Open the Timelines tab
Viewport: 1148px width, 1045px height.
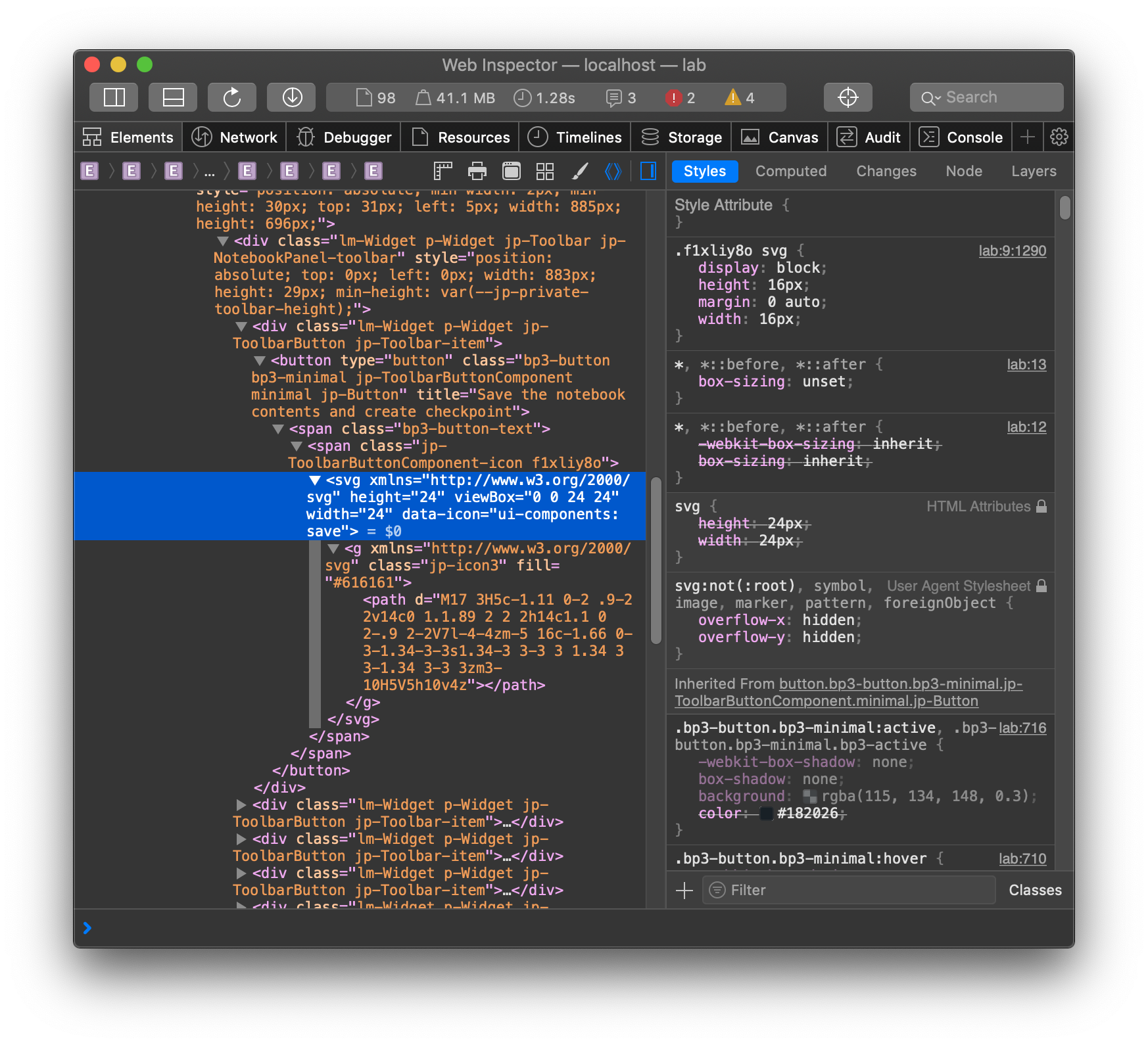coord(575,137)
